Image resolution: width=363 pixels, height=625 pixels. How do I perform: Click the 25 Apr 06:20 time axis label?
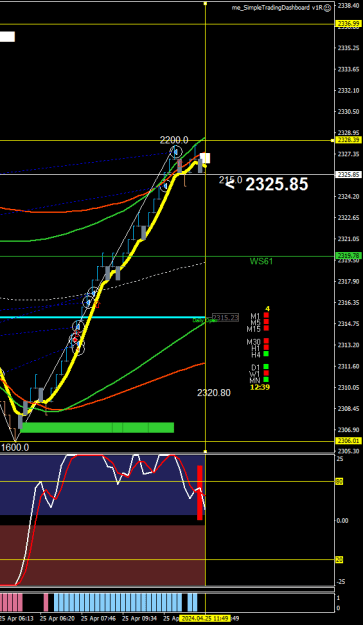57,619
